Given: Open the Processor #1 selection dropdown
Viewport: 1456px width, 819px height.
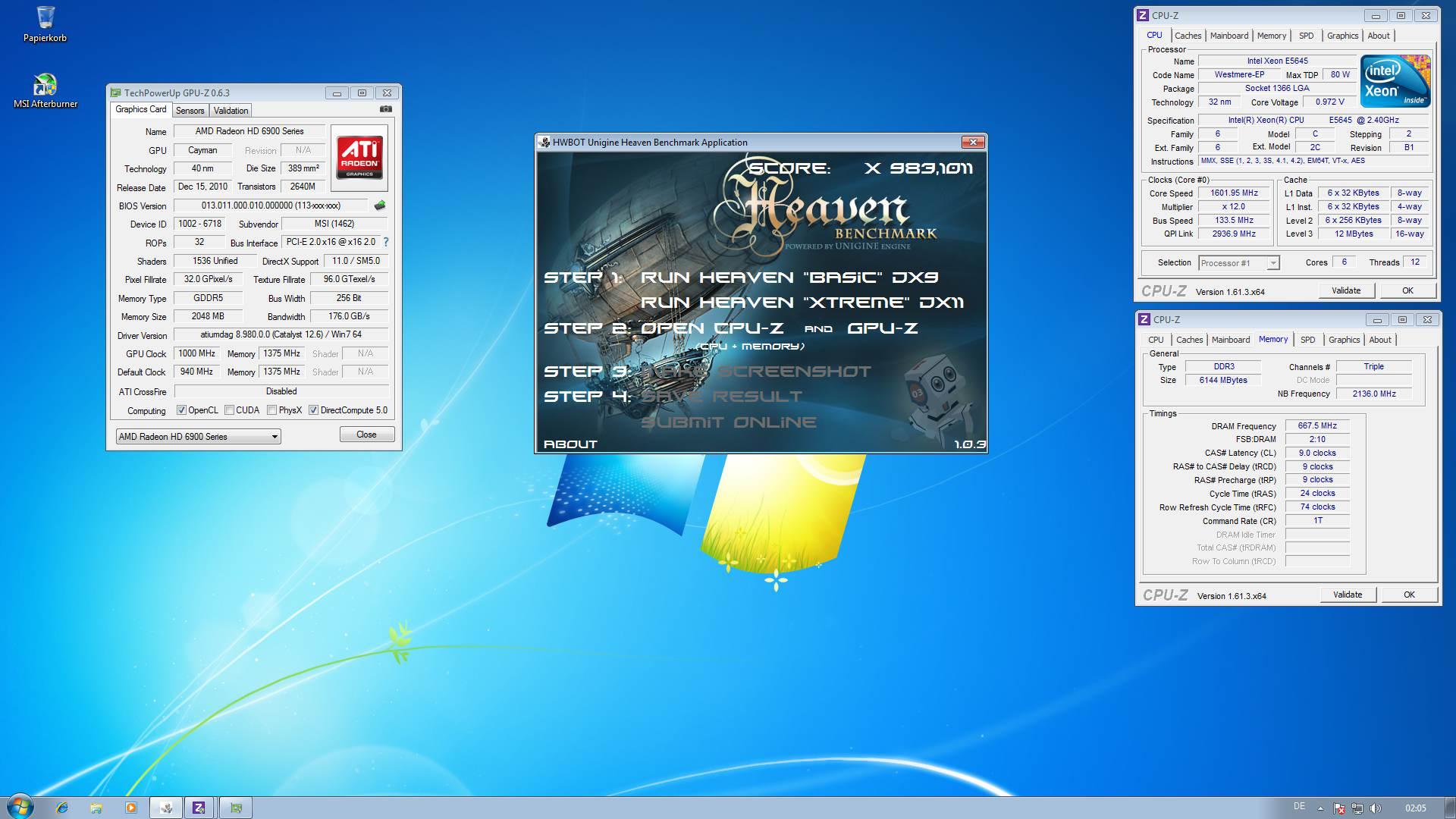Looking at the screenshot, I should (1239, 263).
